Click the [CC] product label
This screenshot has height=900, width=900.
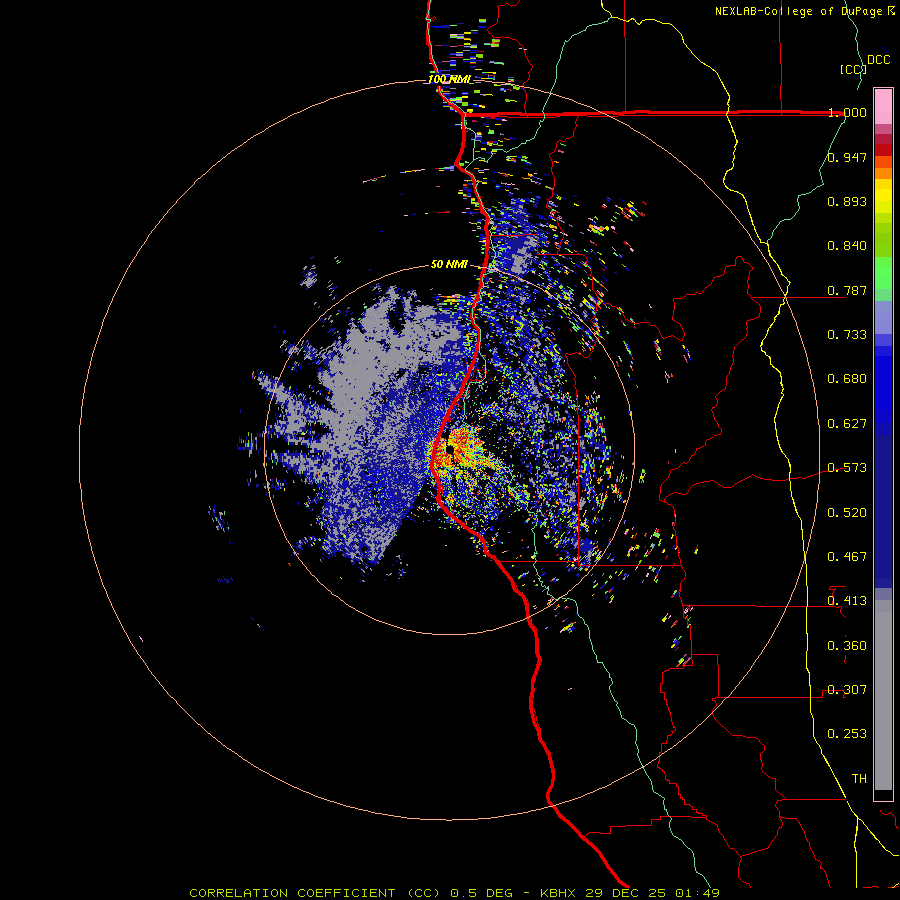853,69
